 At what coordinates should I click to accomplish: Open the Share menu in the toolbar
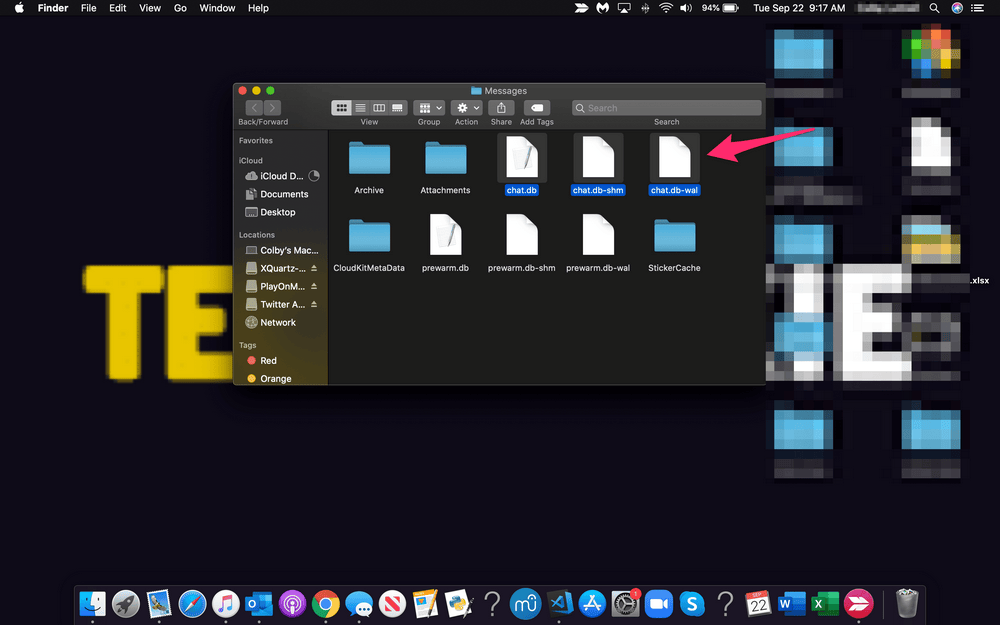point(501,107)
